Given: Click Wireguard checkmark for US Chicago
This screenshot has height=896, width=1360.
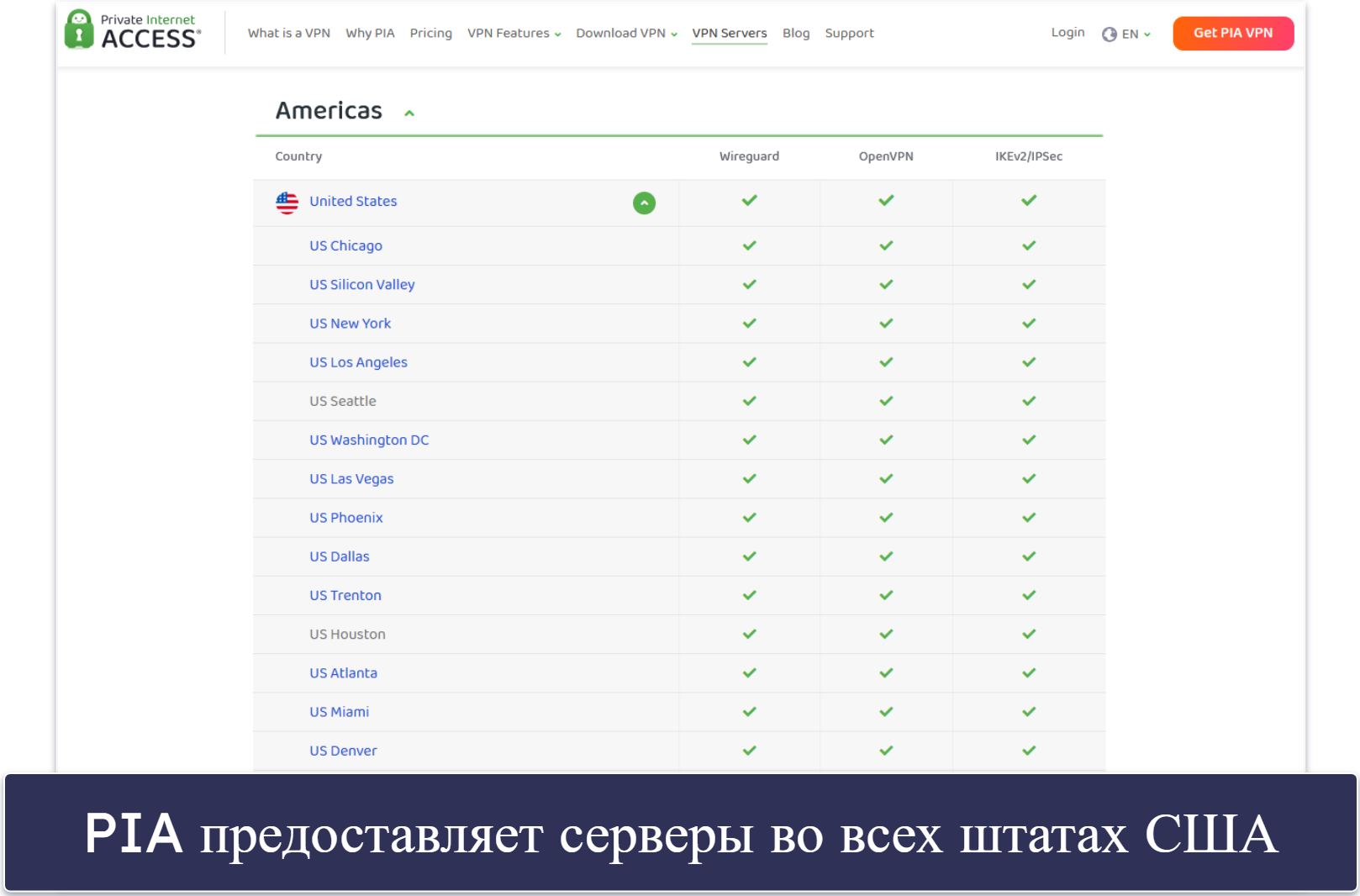Looking at the screenshot, I should [x=749, y=245].
